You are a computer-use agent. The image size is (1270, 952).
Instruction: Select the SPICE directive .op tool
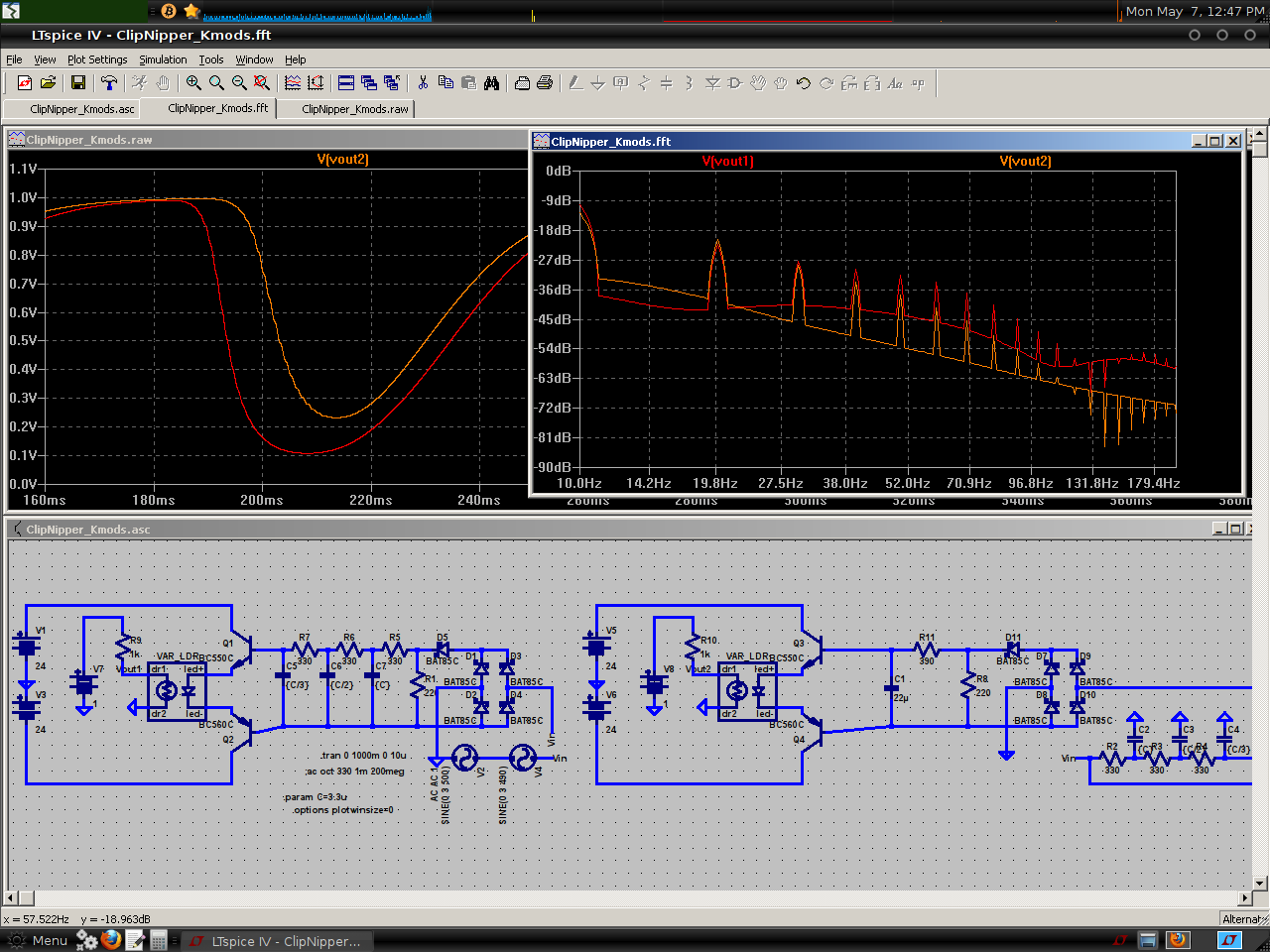coord(918,83)
